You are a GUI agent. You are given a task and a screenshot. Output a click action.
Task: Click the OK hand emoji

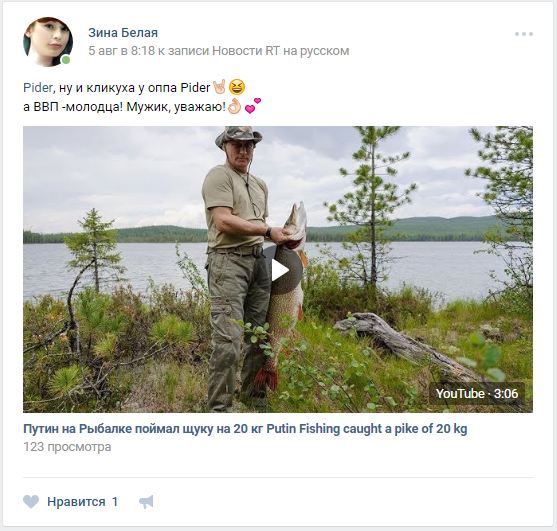[234, 106]
